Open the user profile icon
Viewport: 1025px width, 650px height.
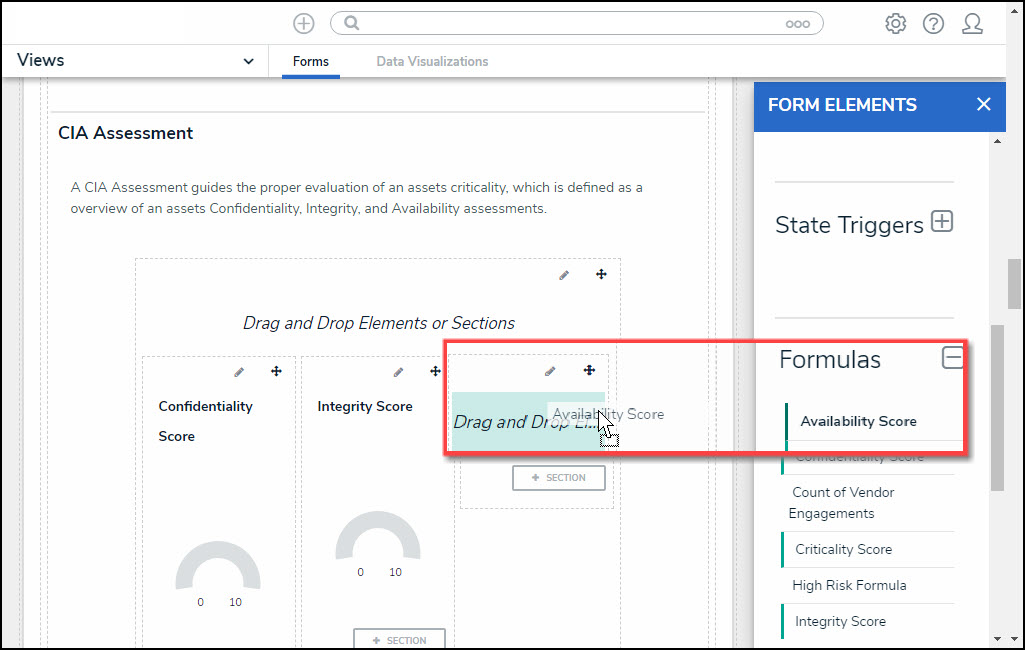click(x=972, y=24)
